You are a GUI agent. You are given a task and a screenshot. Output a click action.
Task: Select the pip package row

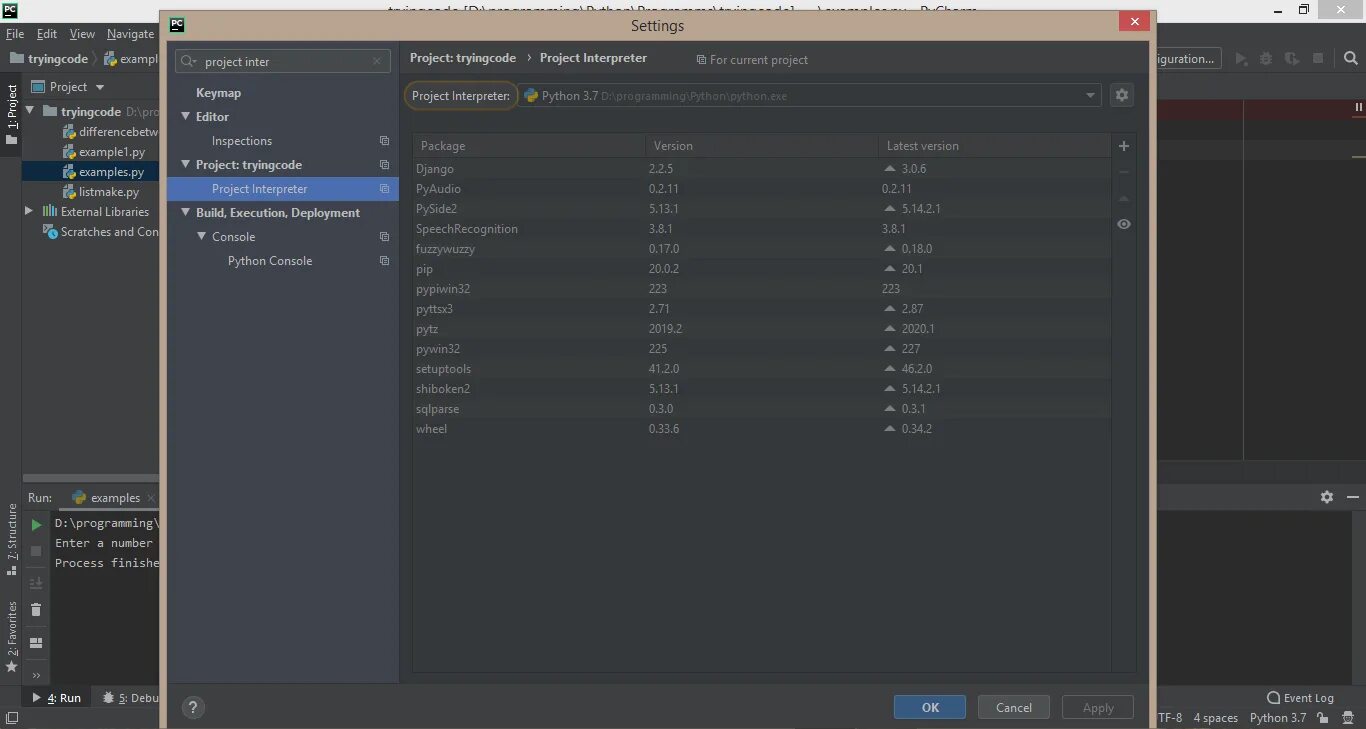click(762, 269)
